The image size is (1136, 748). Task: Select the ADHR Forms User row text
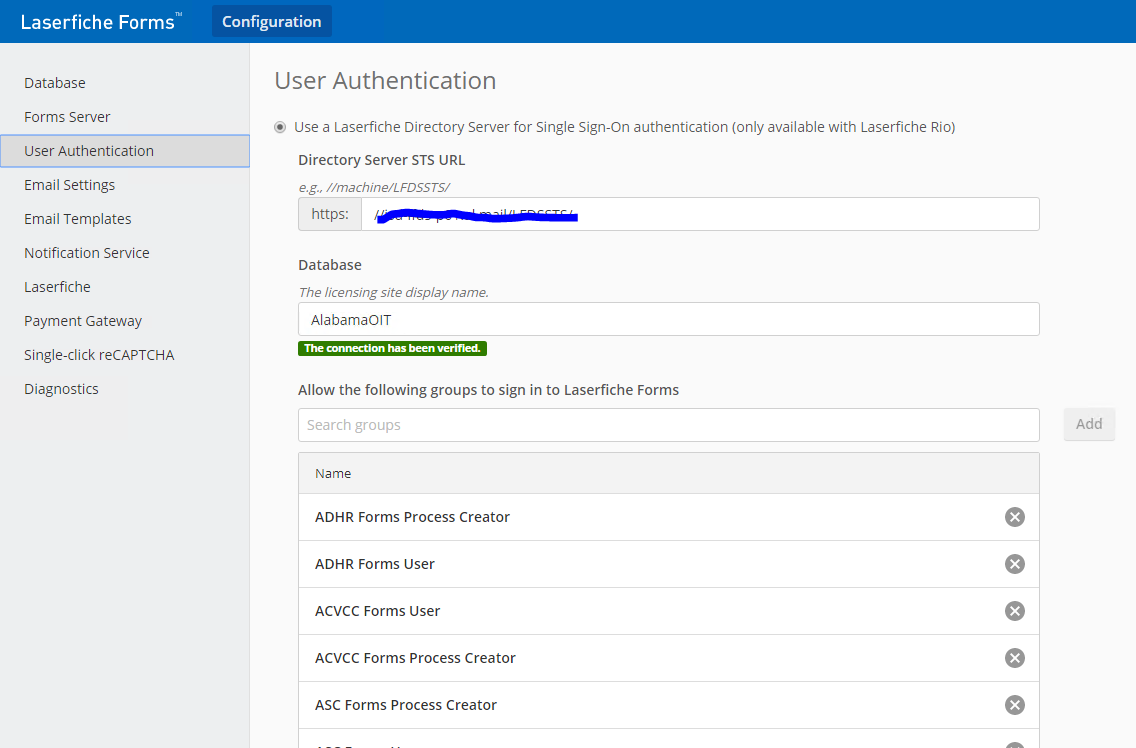pyautogui.click(x=375, y=564)
